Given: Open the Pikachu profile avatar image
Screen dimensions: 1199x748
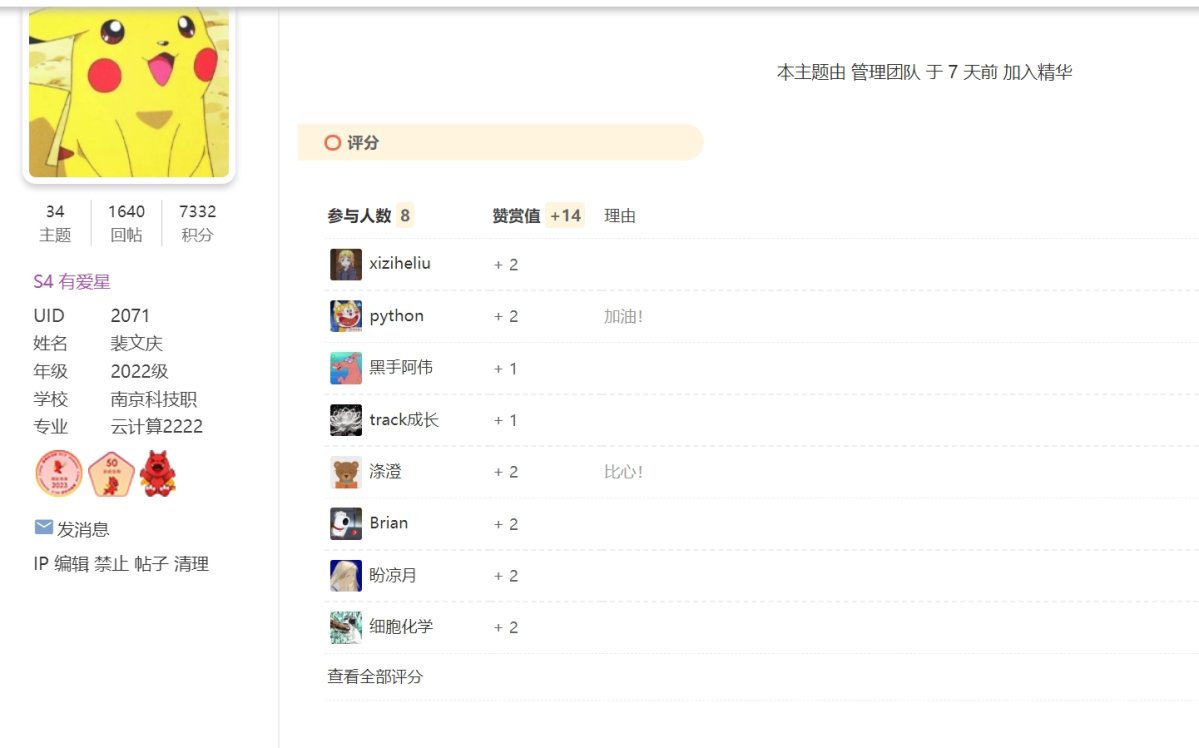Looking at the screenshot, I should point(128,93).
